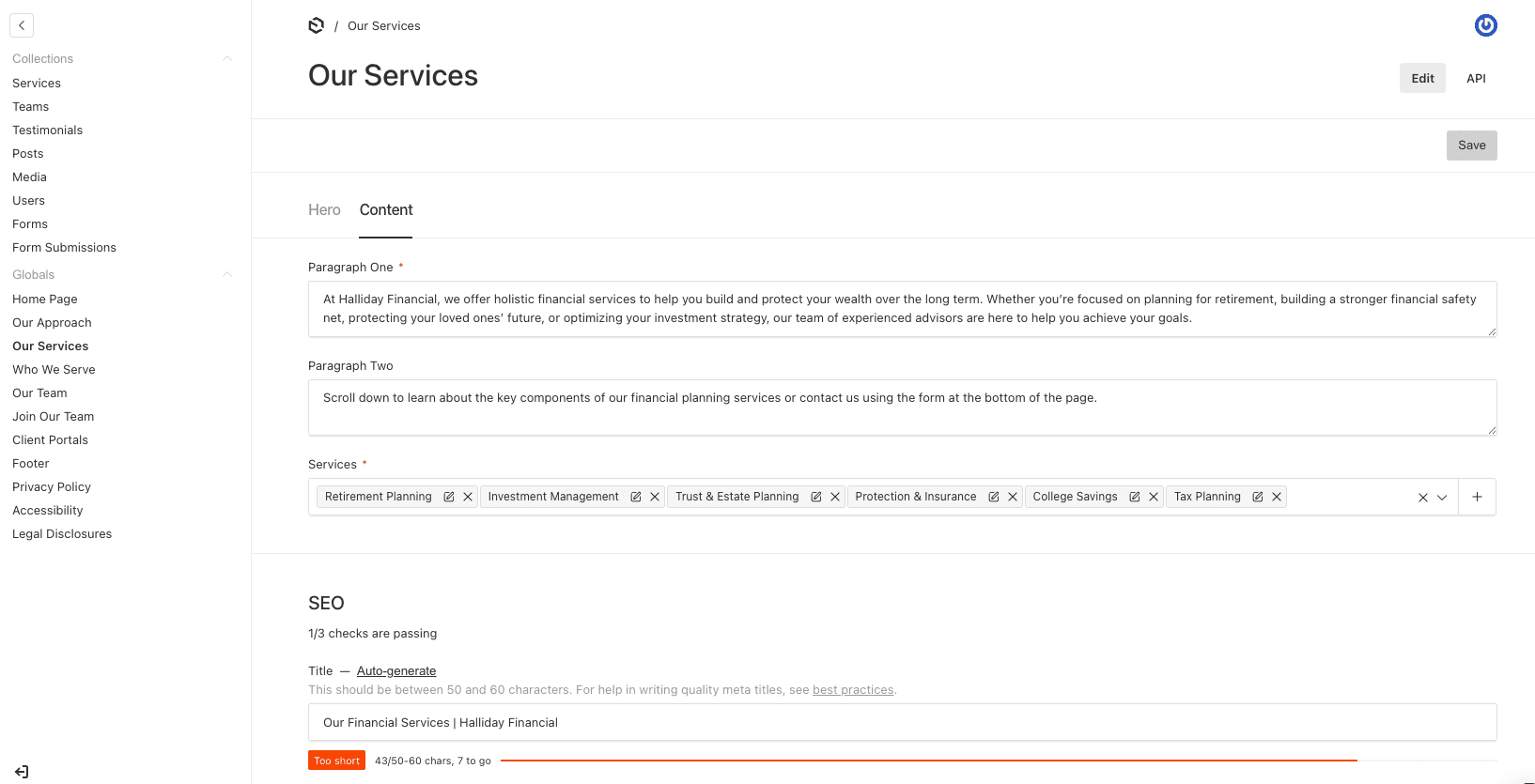Edit the Trust & Estate Planning item
Screen dimensions: 1535x784
pos(816,497)
